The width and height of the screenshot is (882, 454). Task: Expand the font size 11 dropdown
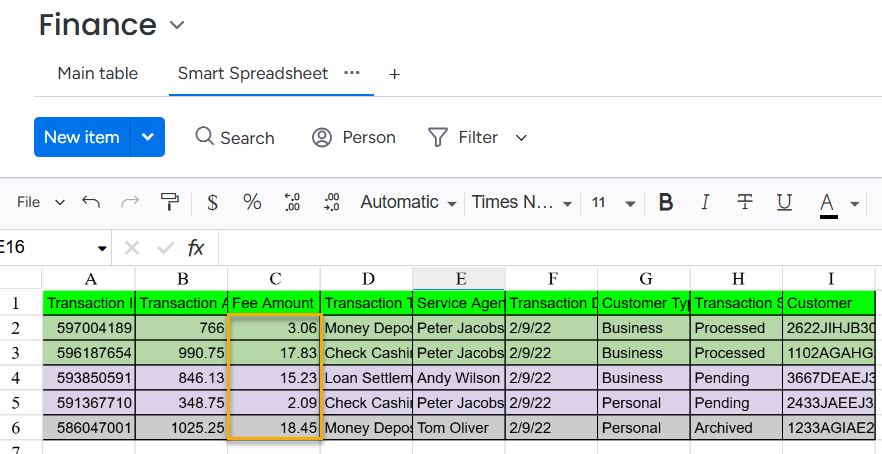coord(613,202)
